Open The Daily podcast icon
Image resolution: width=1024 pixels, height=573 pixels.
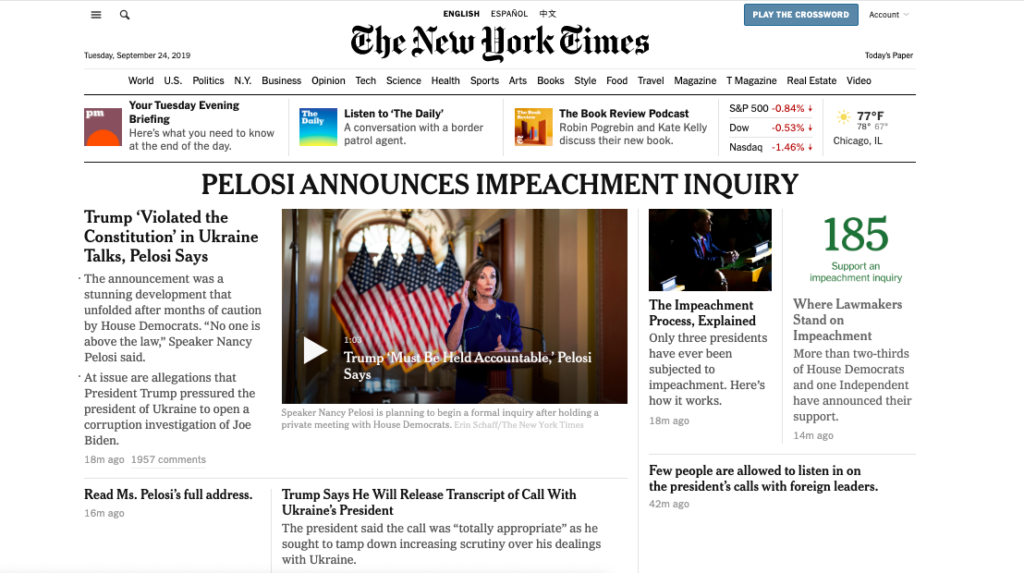[318, 127]
